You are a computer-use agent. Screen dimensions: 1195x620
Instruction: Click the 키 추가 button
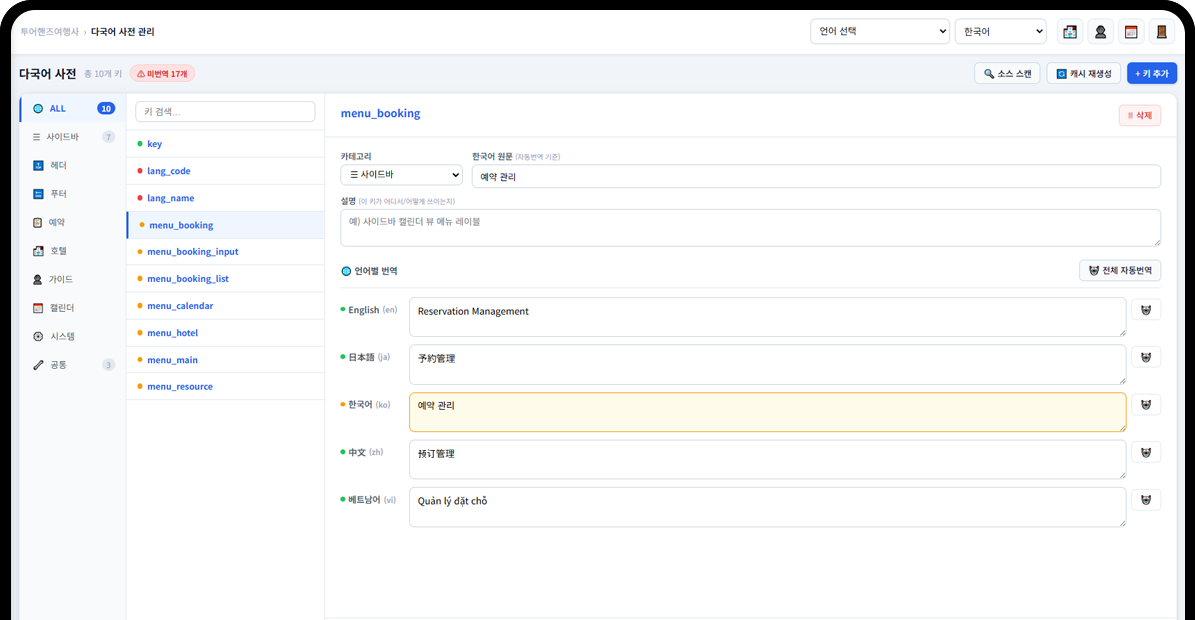1151,73
